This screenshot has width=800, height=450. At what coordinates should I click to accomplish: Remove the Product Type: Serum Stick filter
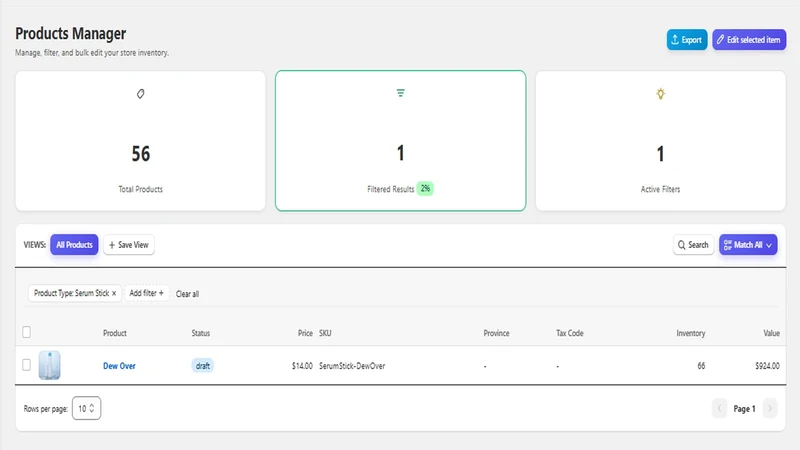(x=114, y=293)
